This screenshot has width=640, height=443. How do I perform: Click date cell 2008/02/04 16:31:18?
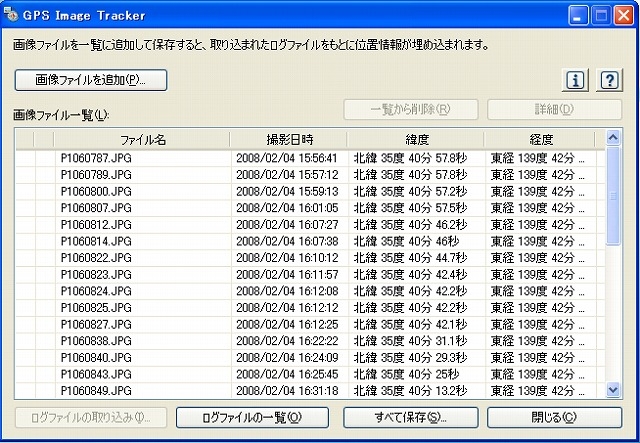point(287,391)
